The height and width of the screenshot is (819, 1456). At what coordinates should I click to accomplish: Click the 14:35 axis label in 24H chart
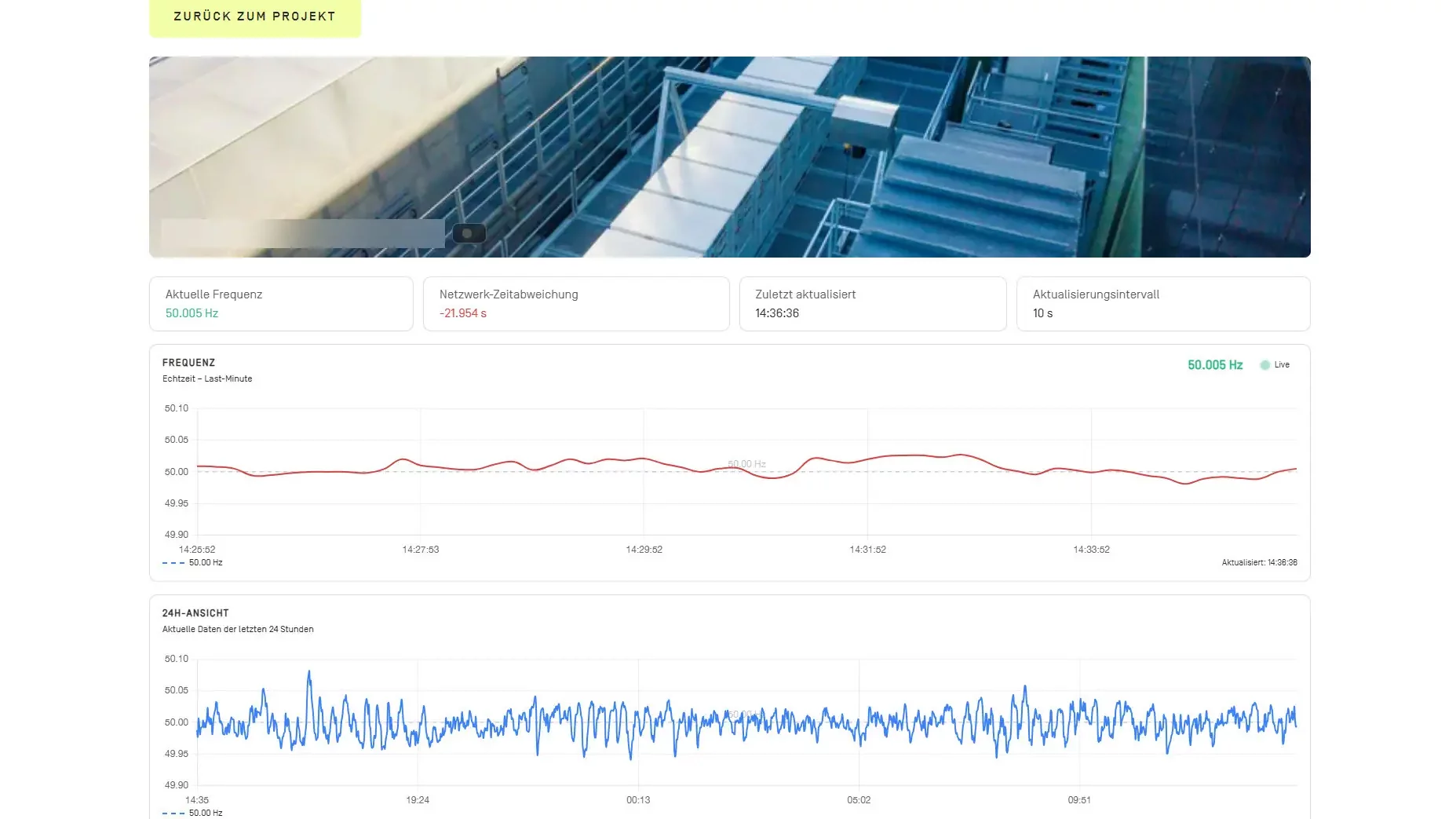(197, 800)
